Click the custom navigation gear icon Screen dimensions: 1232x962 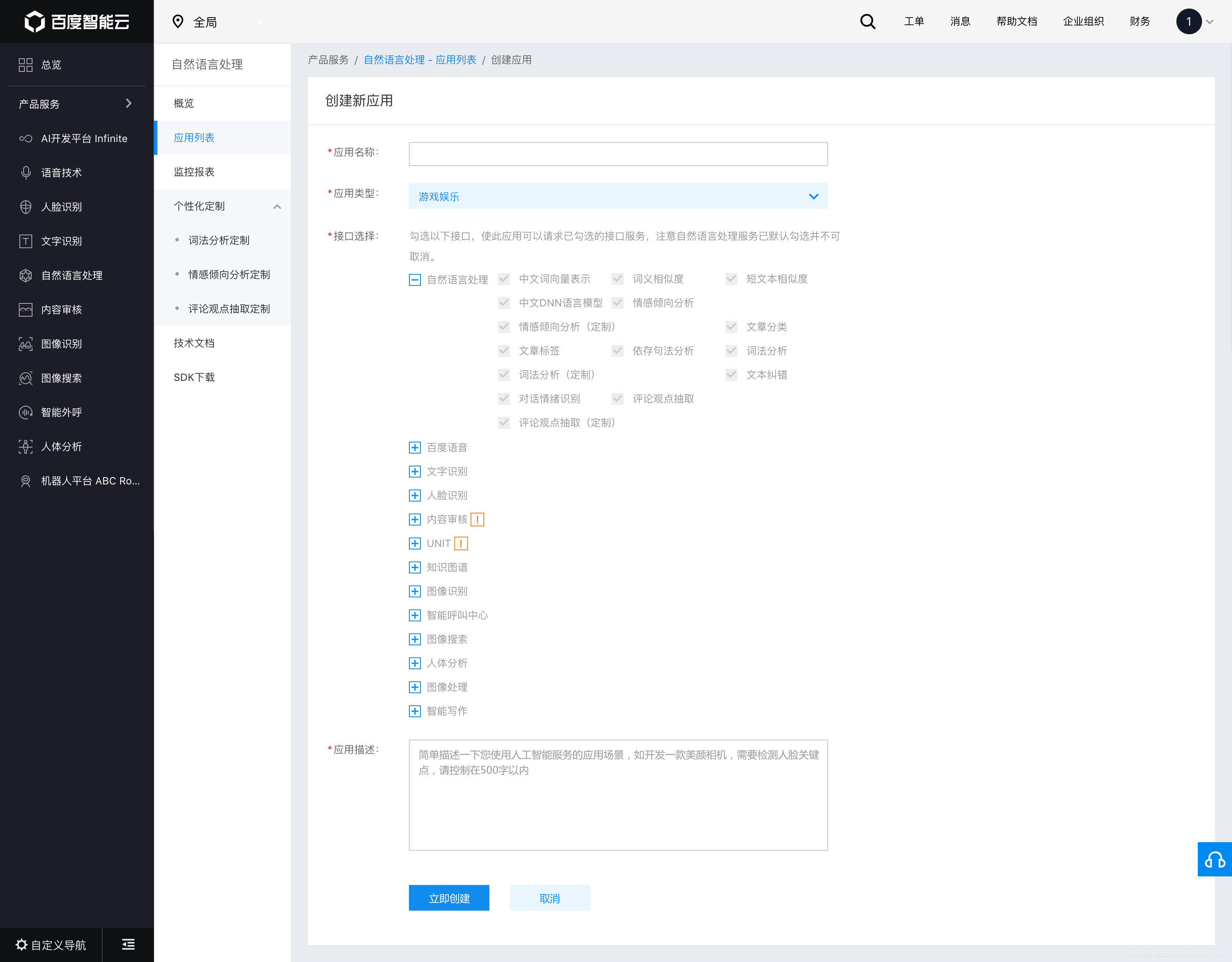click(21, 944)
